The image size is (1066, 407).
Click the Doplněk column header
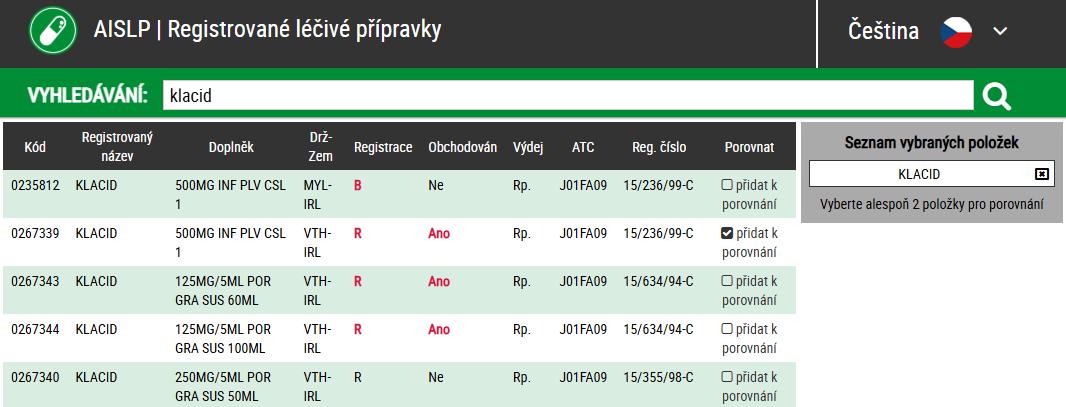pos(231,147)
